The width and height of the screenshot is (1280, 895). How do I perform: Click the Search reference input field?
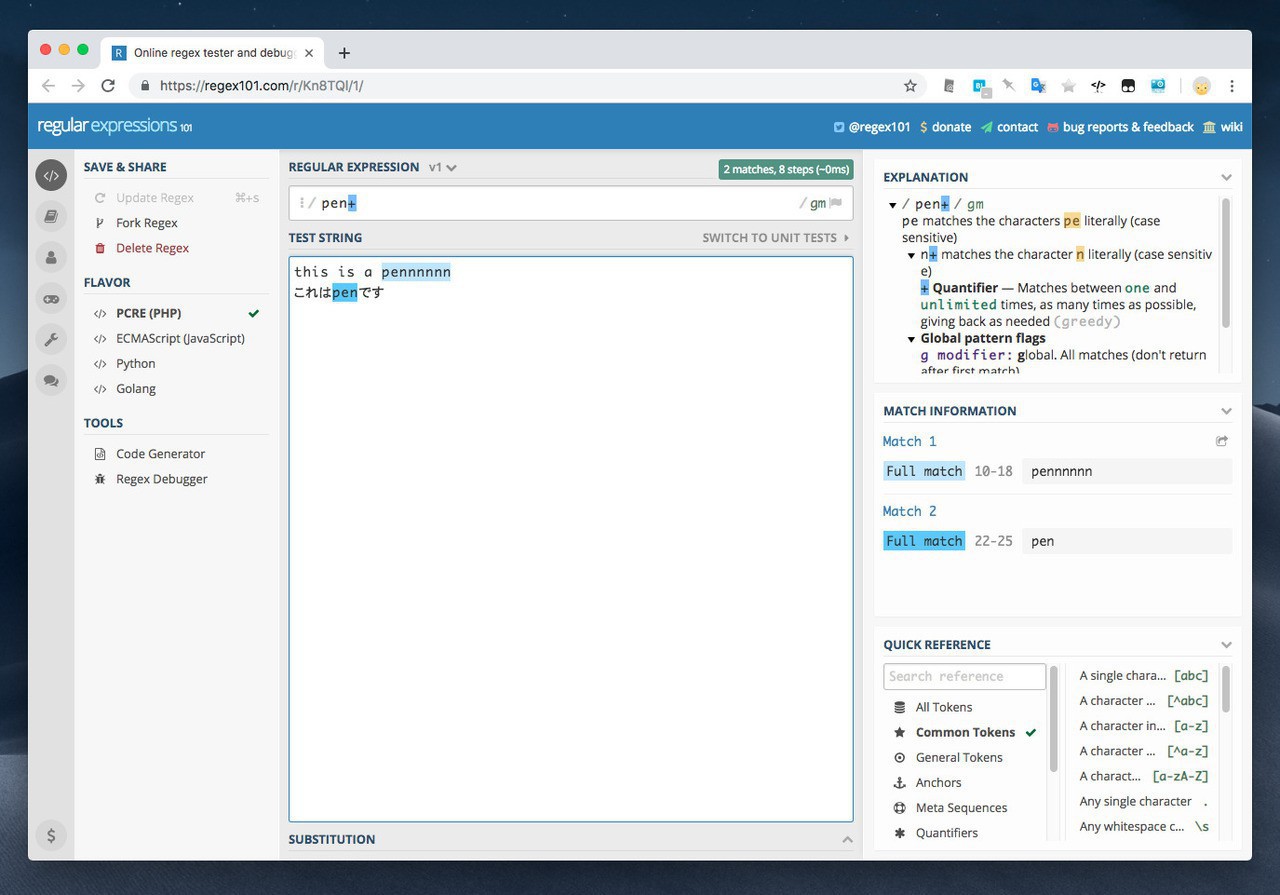coord(964,676)
